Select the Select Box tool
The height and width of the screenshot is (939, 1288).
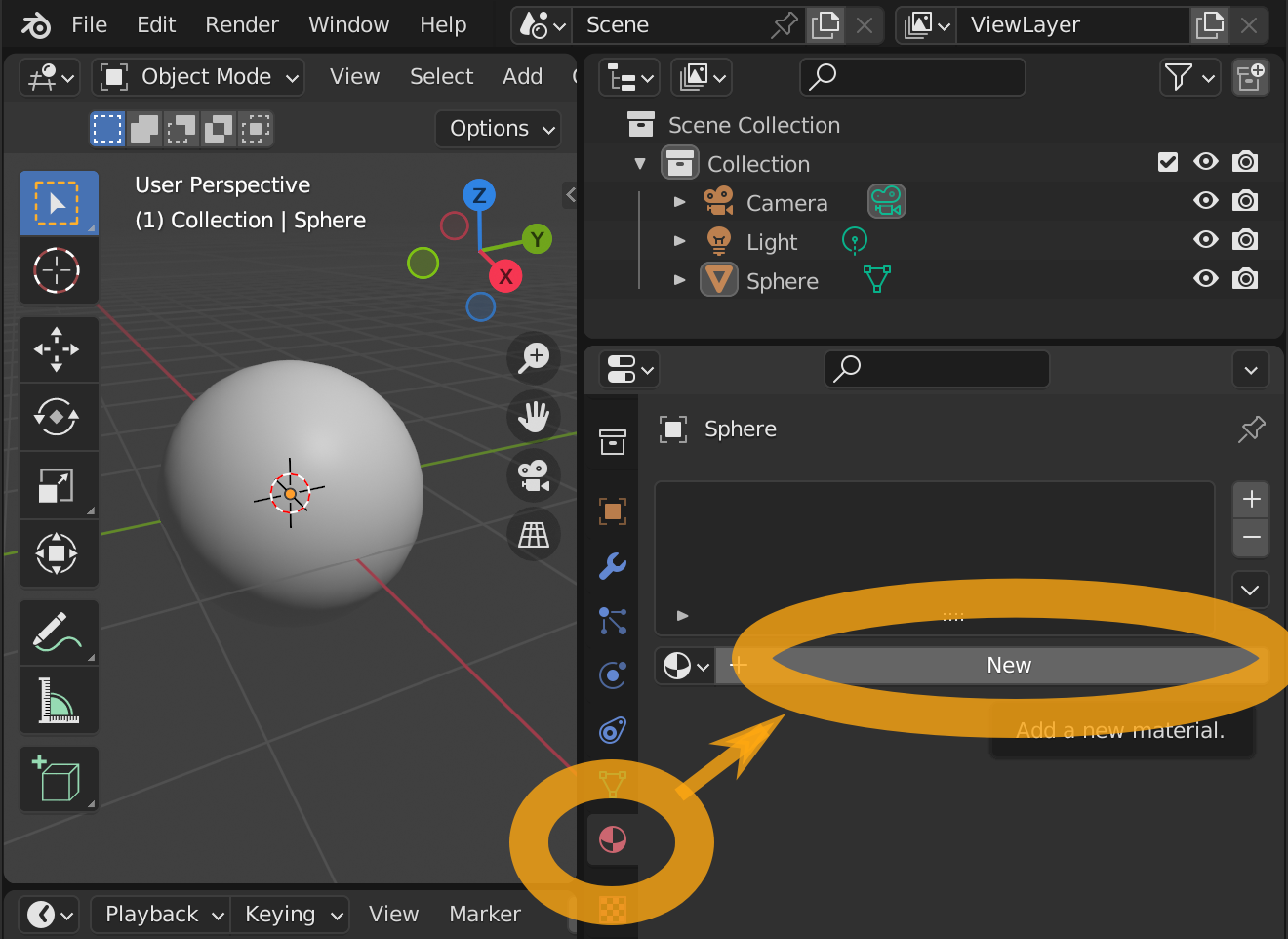(59, 203)
